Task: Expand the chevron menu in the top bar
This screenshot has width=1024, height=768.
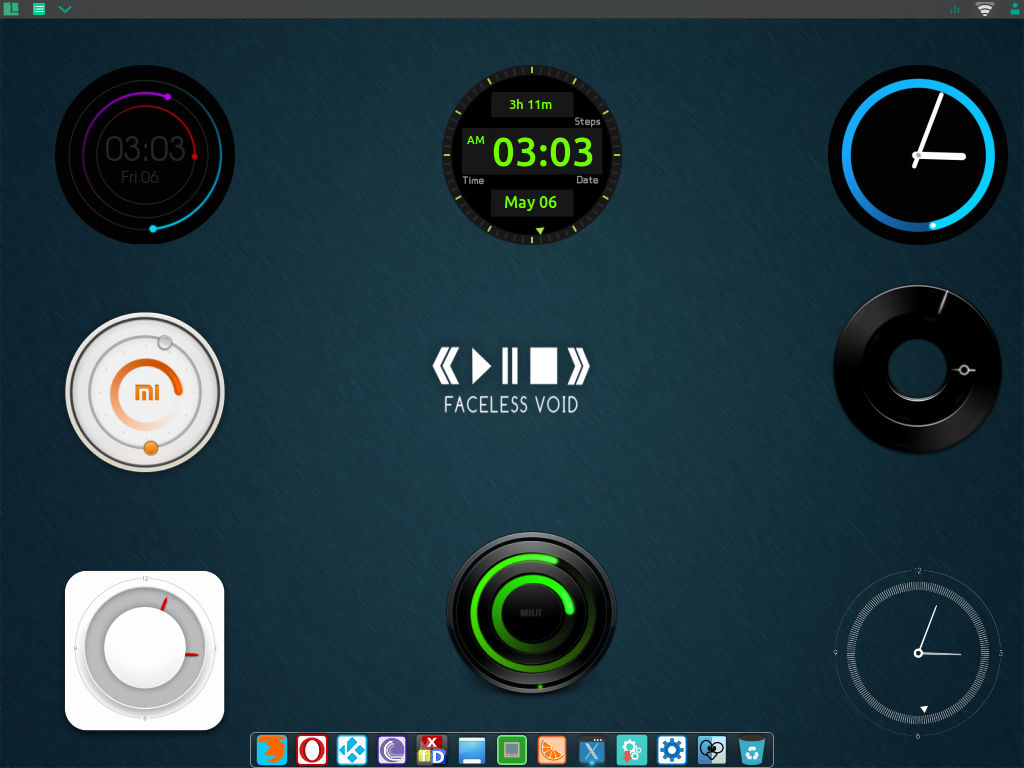Action: tap(63, 9)
